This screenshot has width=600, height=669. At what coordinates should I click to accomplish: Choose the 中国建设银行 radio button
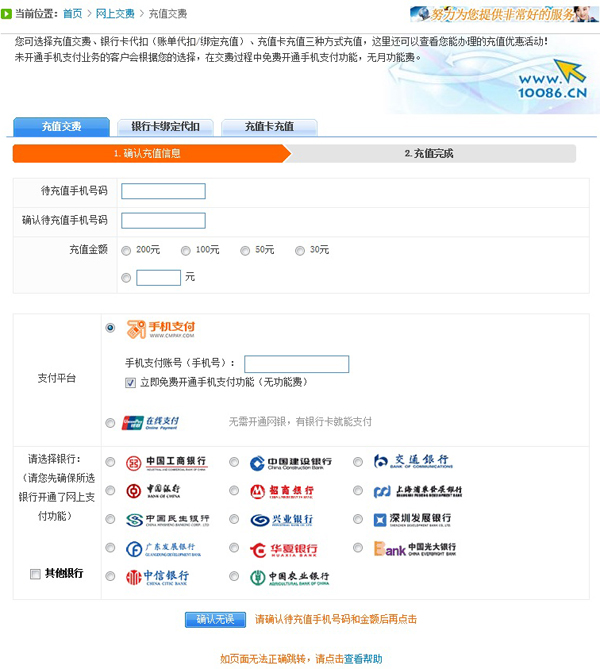point(234,462)
